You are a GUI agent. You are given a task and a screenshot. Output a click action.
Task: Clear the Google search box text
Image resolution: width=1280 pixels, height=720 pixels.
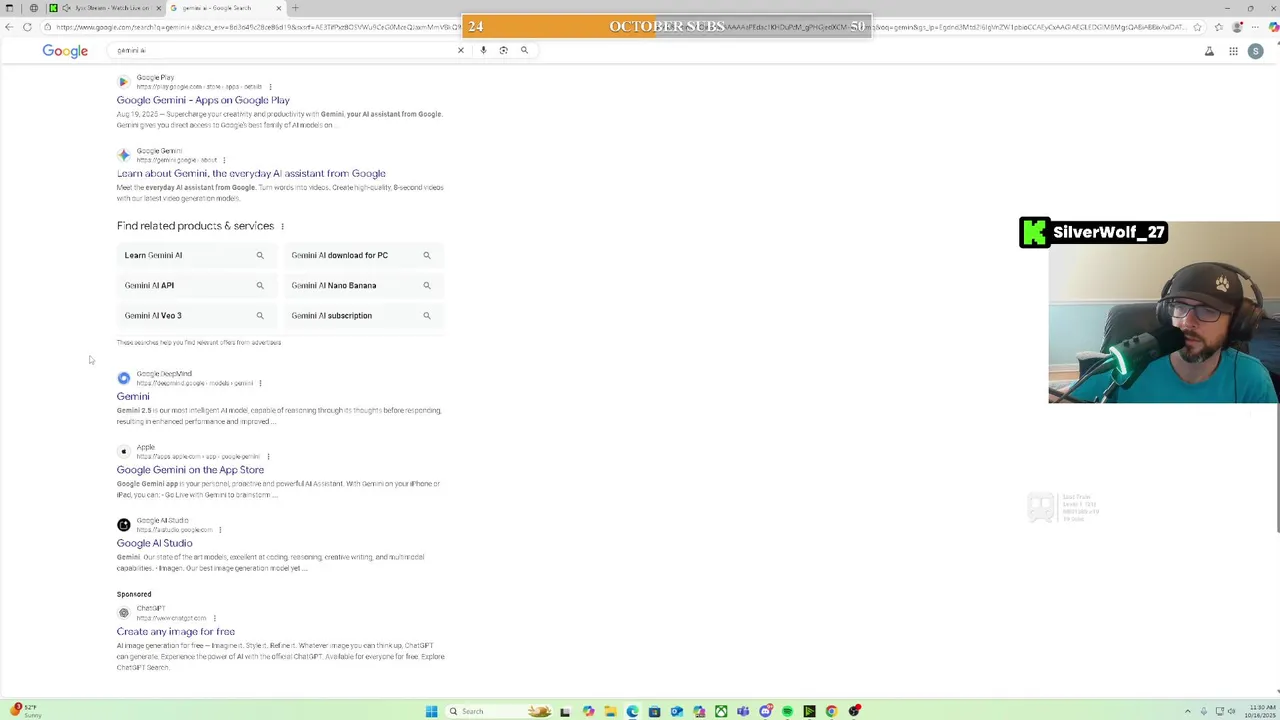pos(461,50)
